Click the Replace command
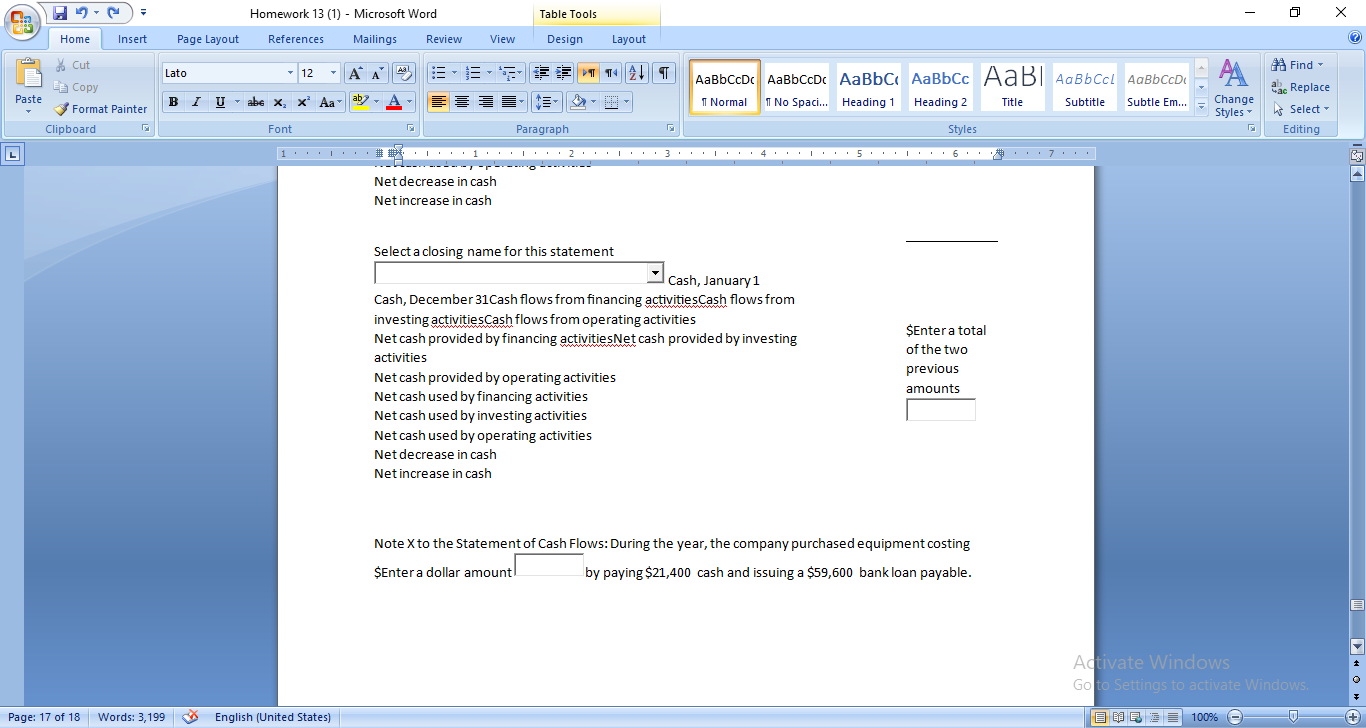1366x728 pixels. pos(1301,87)
